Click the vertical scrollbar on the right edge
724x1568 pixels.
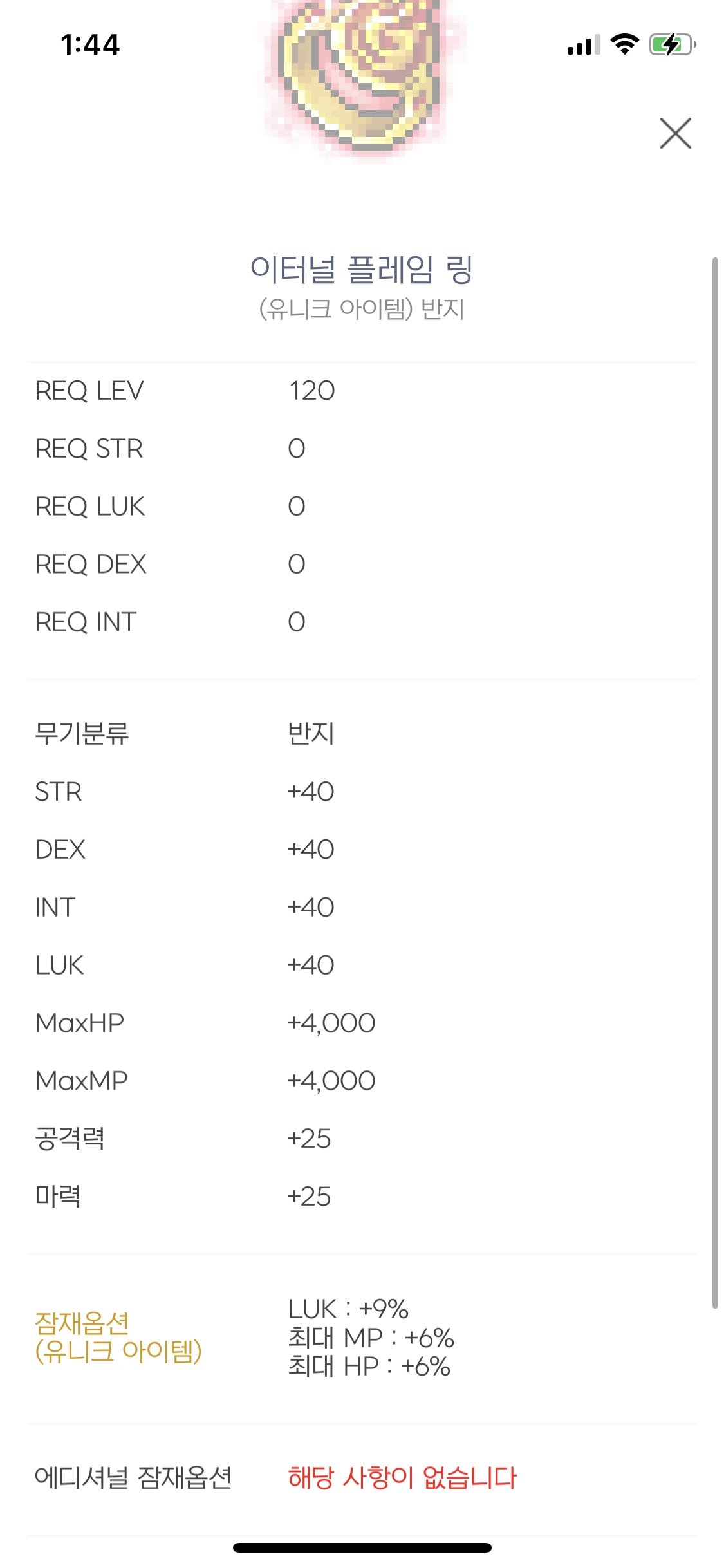click(x=715, y=783)
